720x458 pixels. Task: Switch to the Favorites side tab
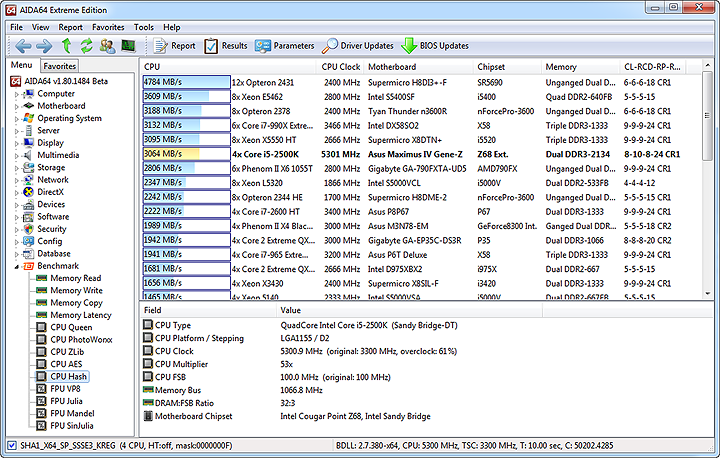[60, 66]
